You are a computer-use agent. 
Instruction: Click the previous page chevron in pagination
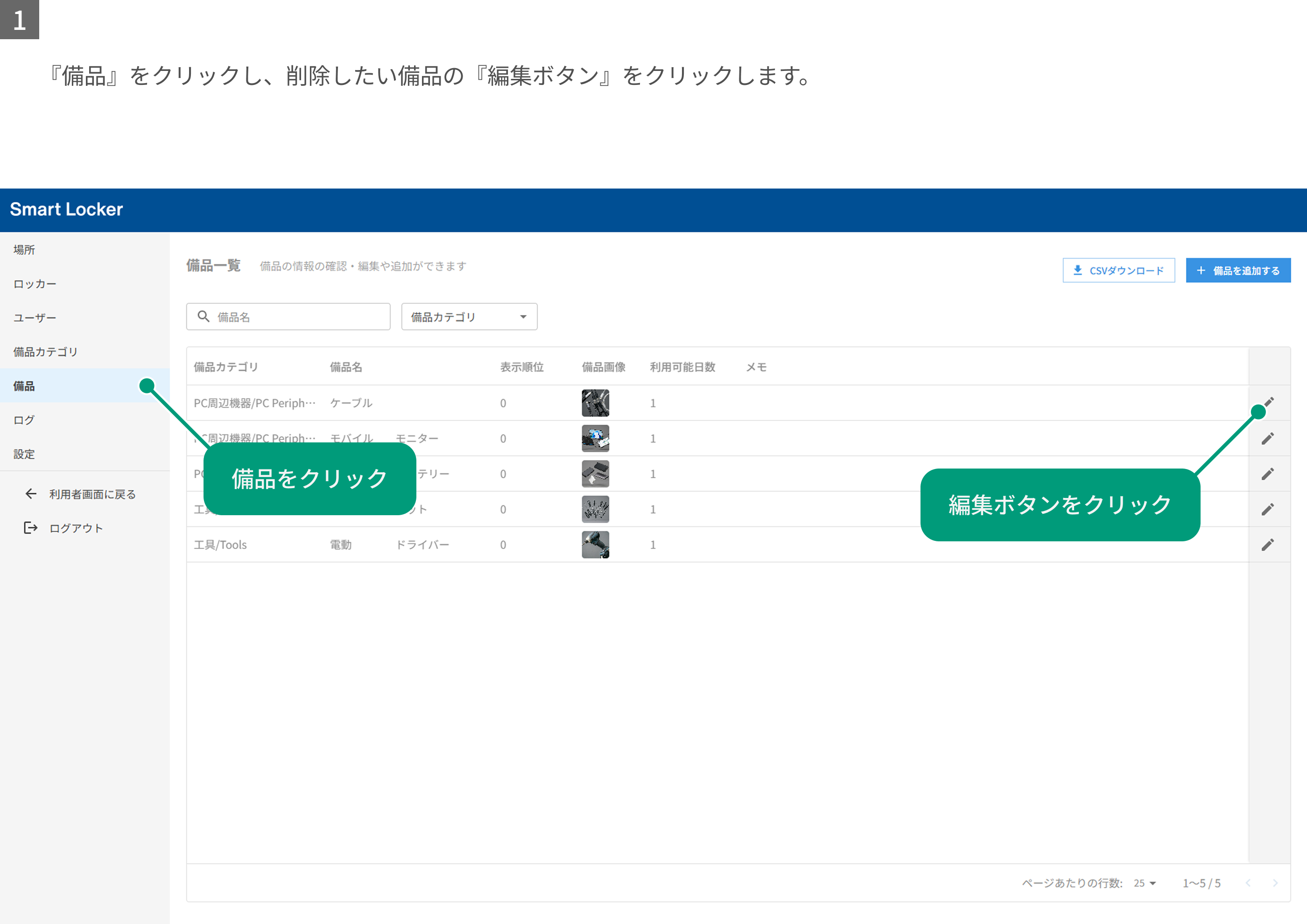1248,883
